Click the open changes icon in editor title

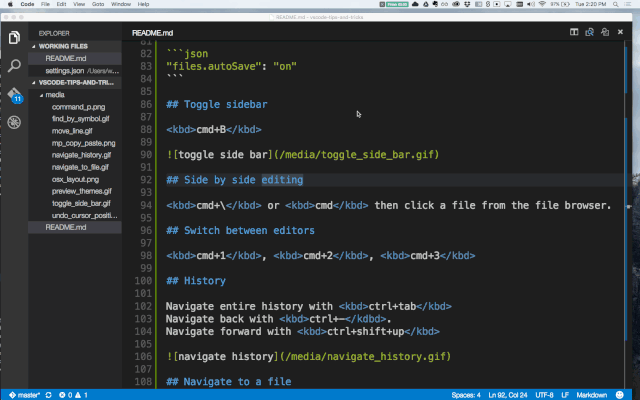(x=607, y=32)
